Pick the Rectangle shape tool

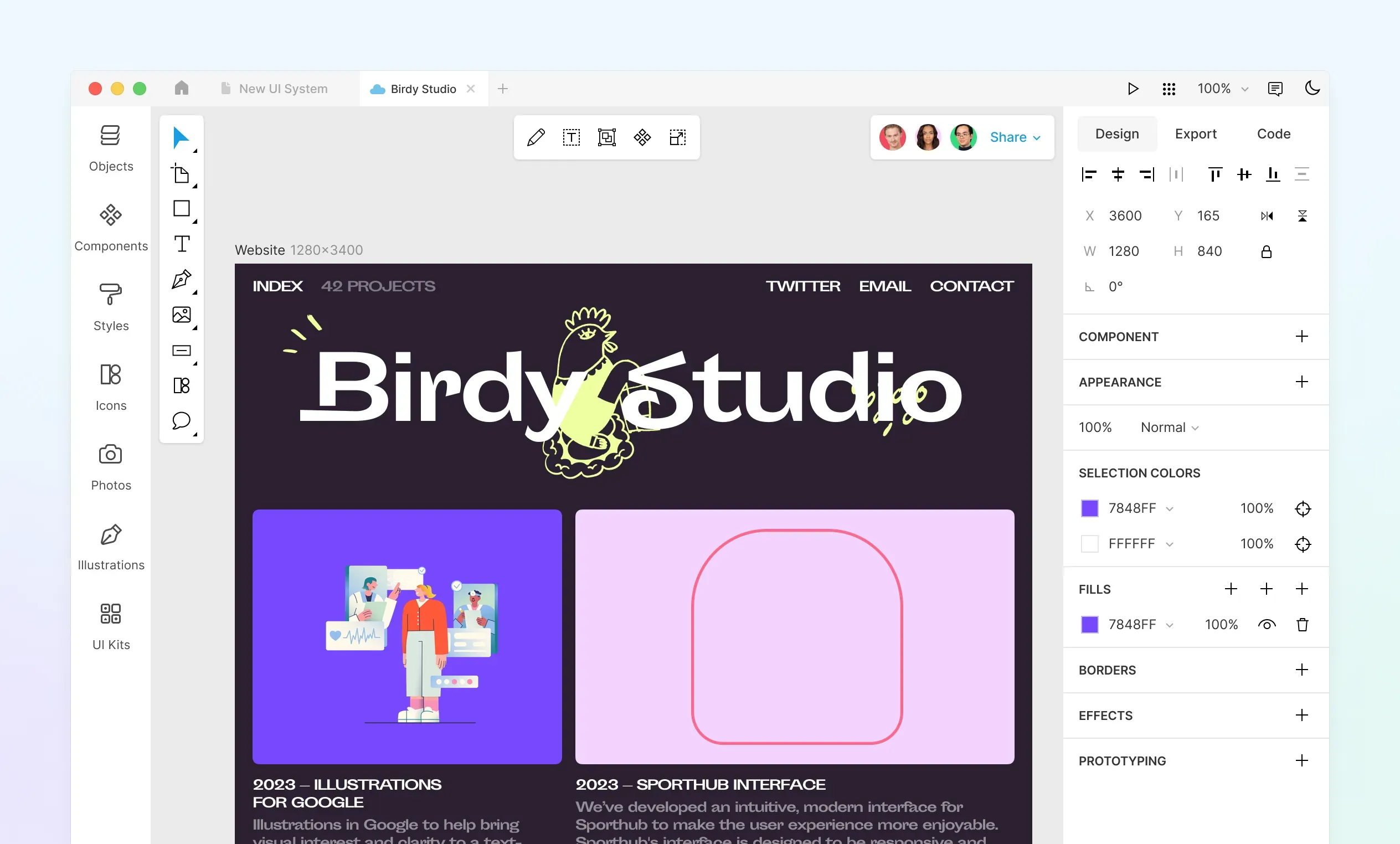click(181, 209)
